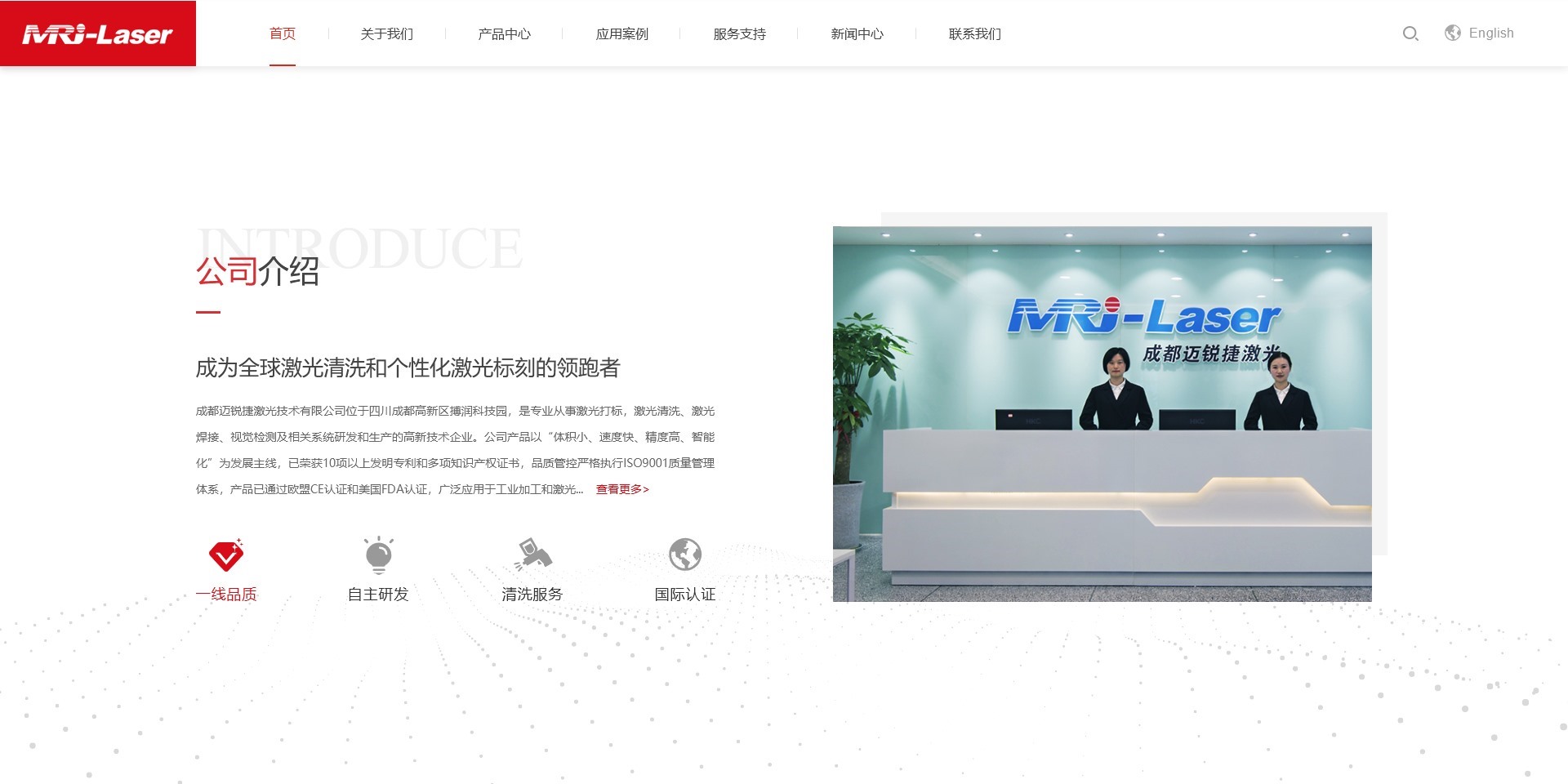Select the 国际认证 label
The width and height of the screenshot is (1568, 784).
point(685,595)
